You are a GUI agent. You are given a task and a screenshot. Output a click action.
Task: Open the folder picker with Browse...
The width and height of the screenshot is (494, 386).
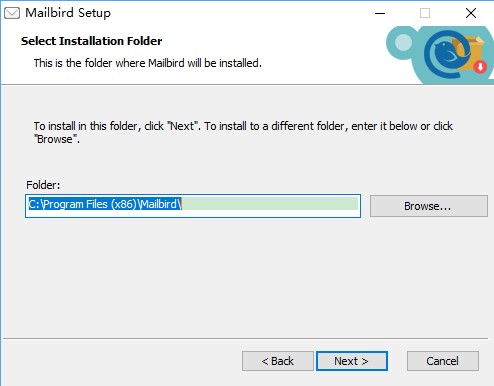[429, 206]
